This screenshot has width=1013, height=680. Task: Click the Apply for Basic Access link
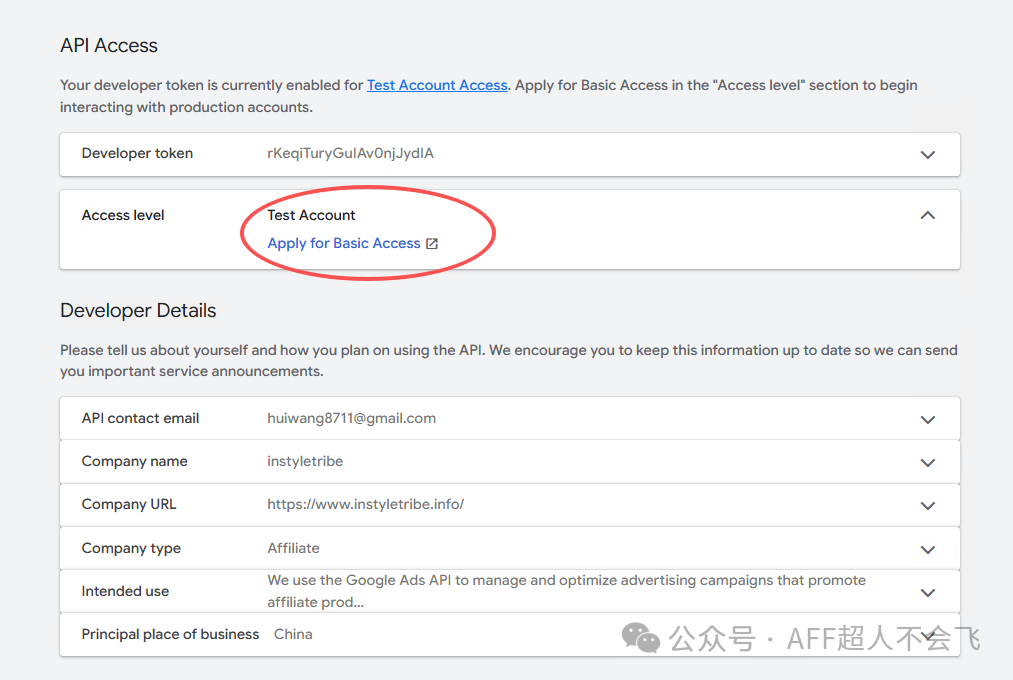pos(344,243)
